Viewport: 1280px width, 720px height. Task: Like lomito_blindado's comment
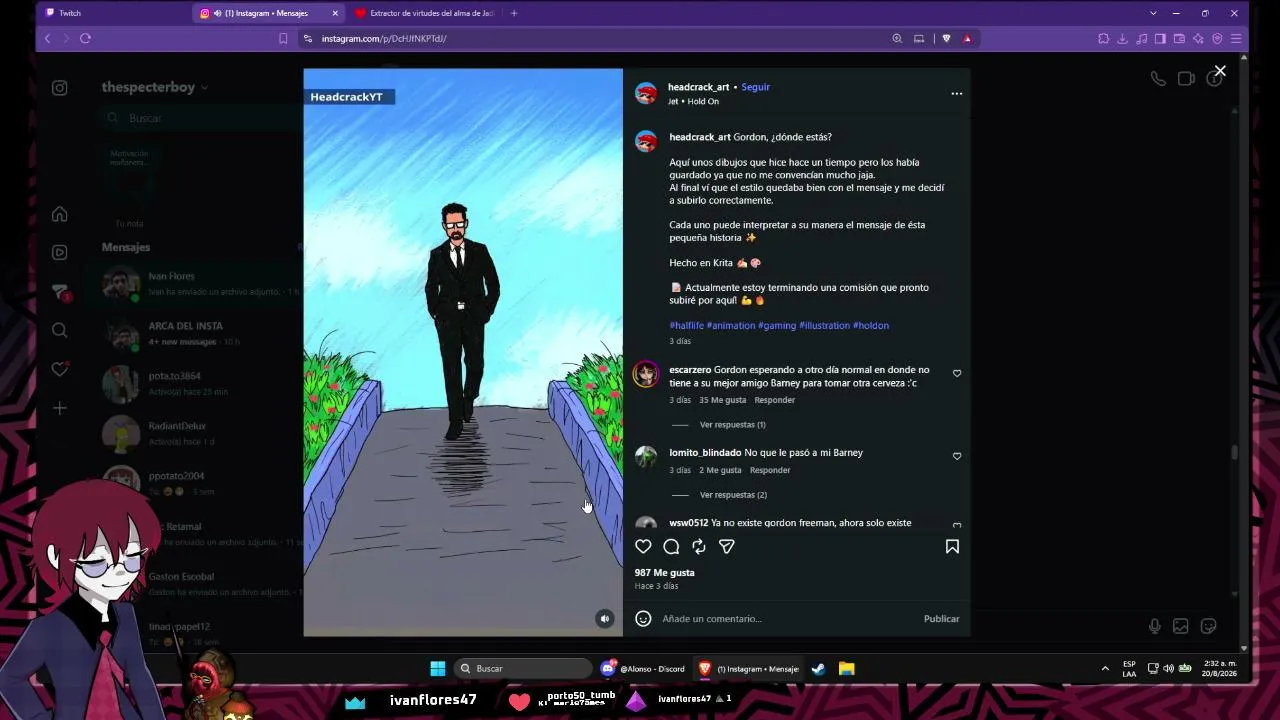pos(957,457)
